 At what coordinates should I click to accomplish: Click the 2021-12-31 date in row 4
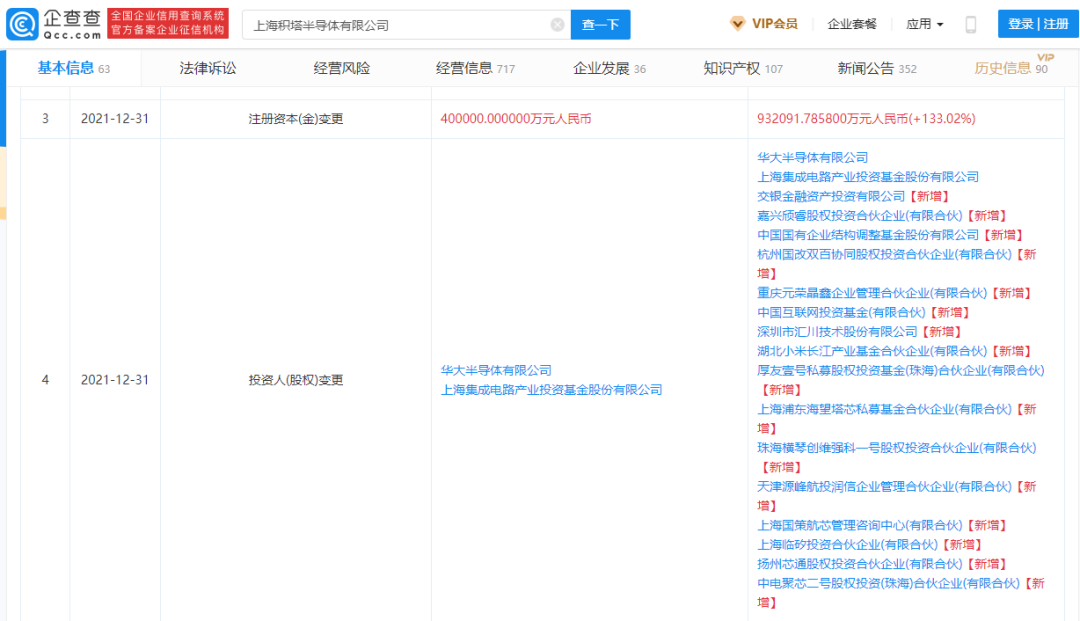[114, 379]
